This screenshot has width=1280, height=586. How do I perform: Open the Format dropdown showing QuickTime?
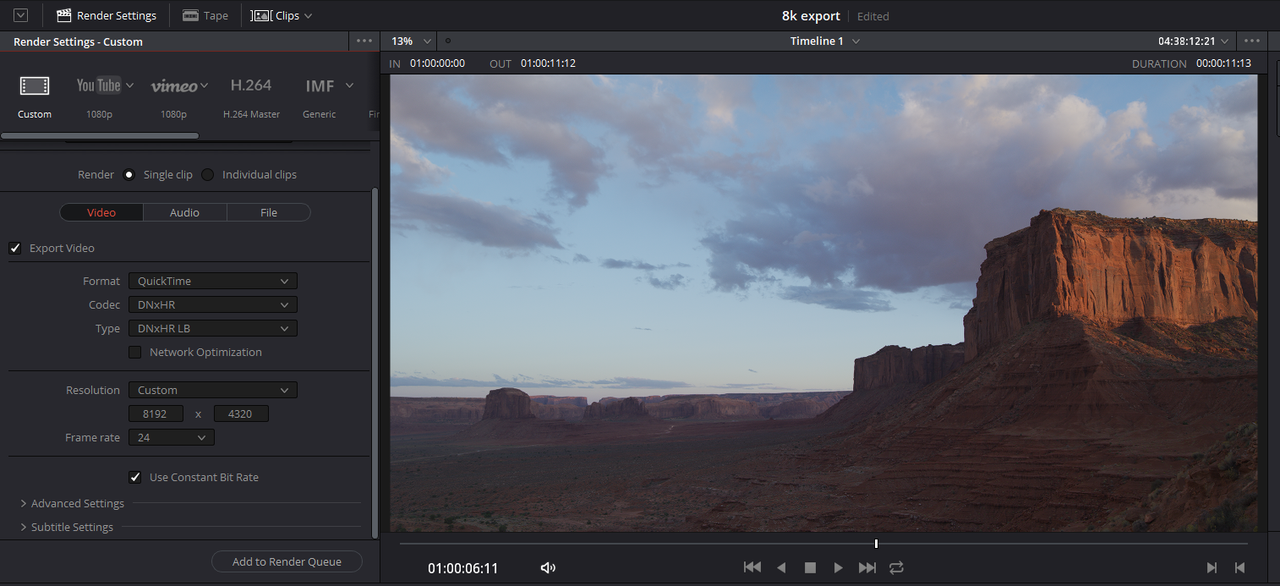pyautogui.click(x=212, y=281)
